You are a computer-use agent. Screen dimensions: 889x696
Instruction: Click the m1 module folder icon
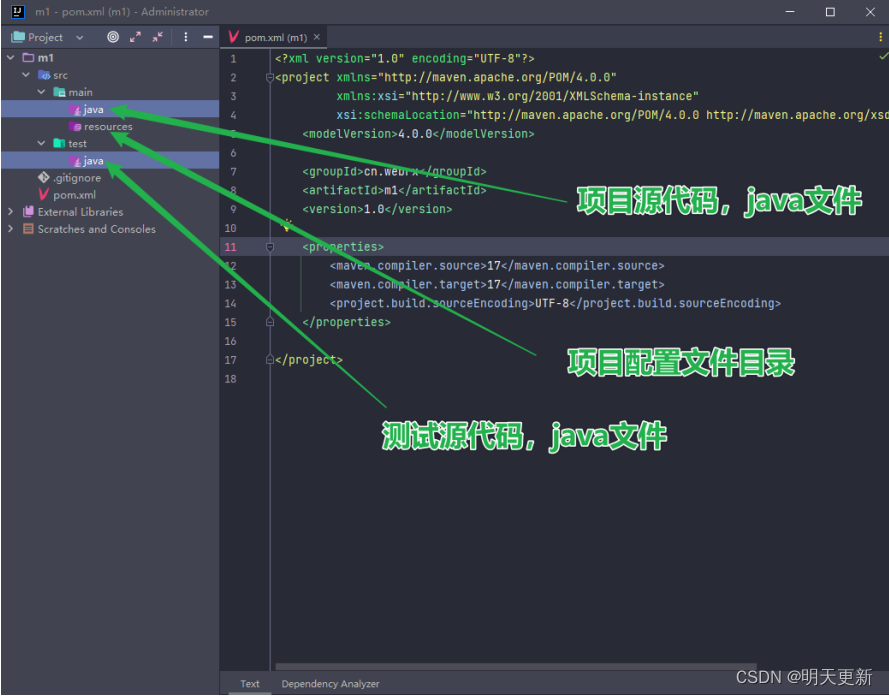tap(28, 58)
